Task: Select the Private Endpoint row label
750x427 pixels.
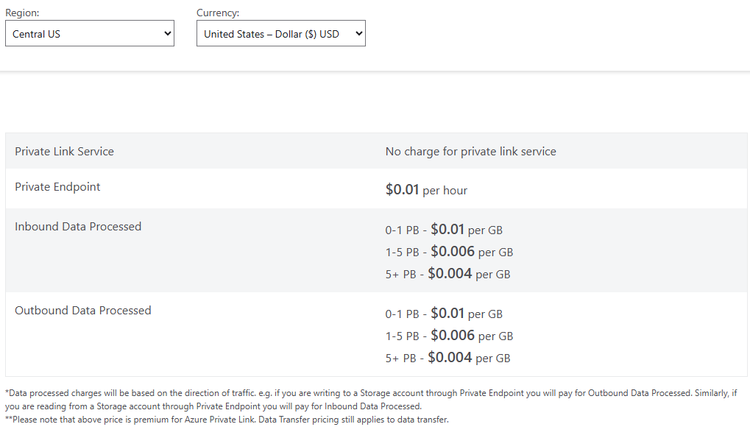Action: coord(57,187)
